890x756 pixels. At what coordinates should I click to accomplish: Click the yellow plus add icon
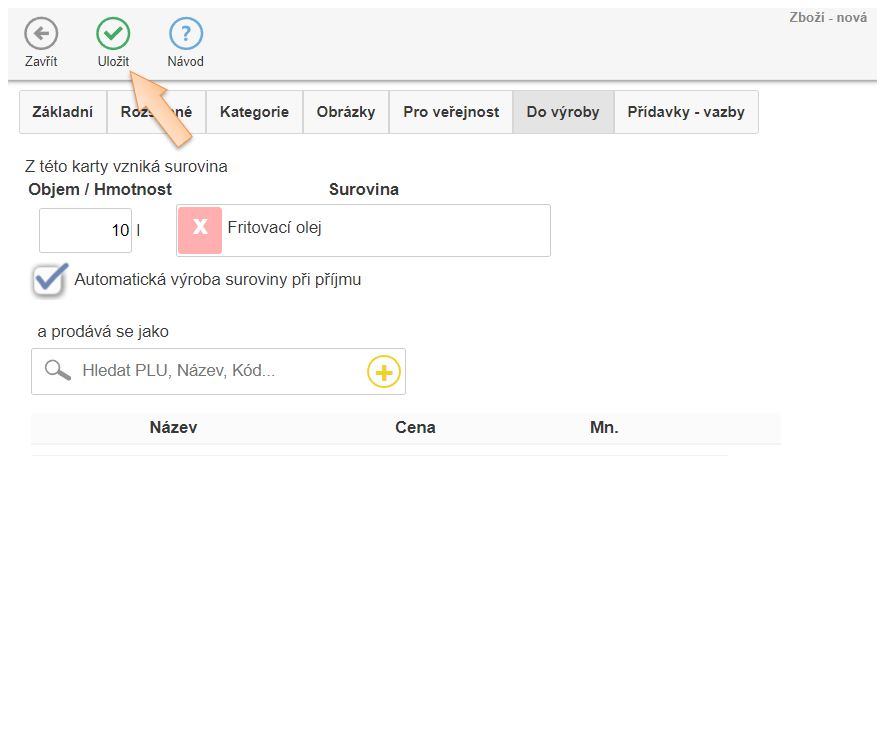point(384,372)
